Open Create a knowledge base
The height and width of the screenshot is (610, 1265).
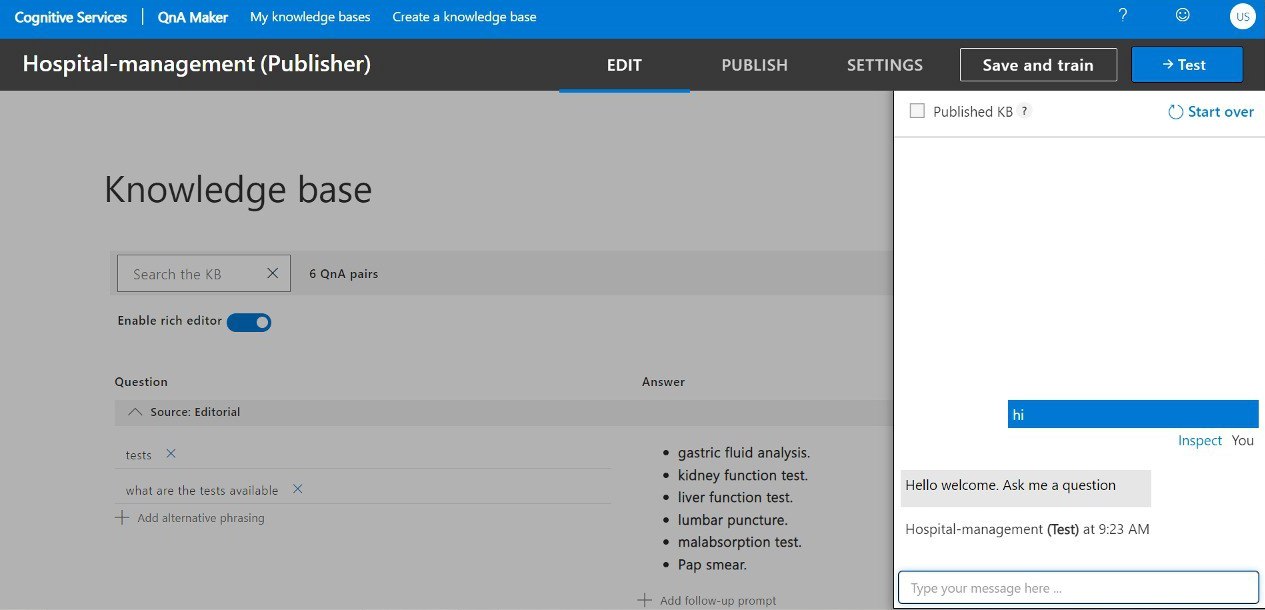point(464,17)
